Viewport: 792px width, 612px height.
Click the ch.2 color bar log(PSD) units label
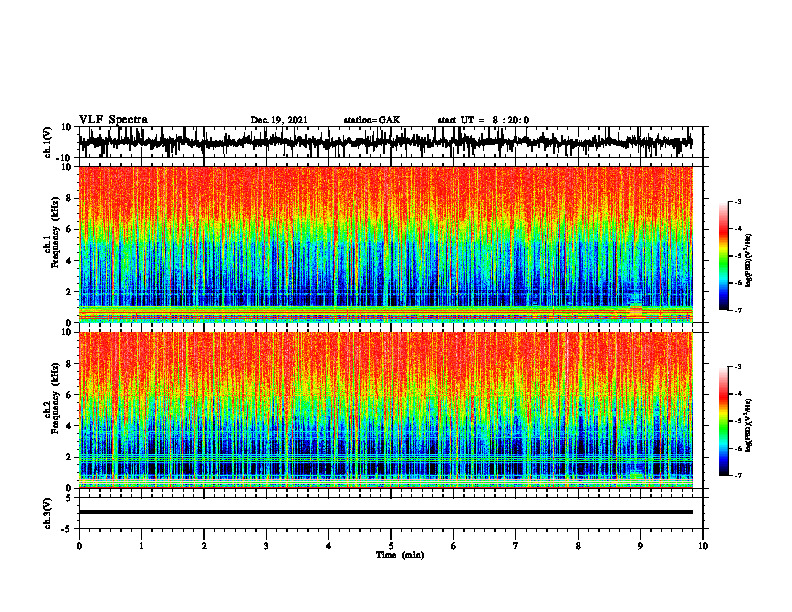(x=749, y=426)
